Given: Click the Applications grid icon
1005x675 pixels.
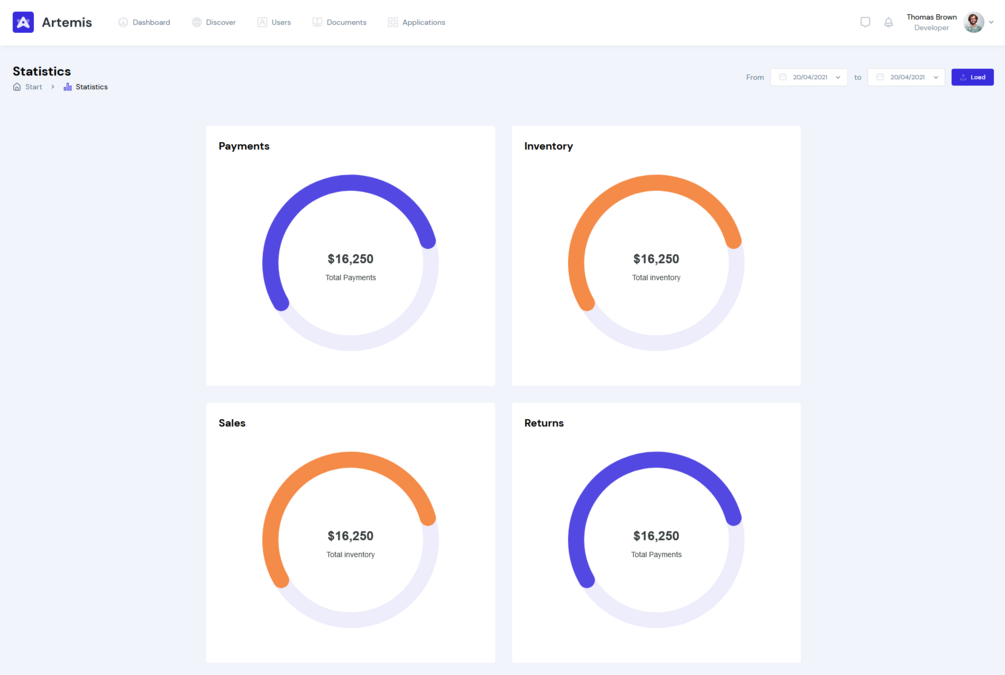Looking at the screenshot, I should (393, 22).
